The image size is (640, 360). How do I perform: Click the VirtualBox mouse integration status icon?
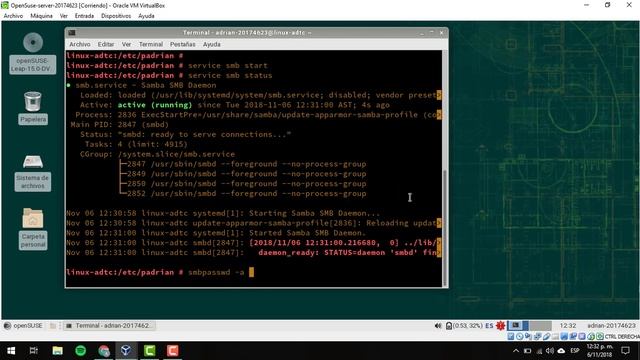pyautogui.click(x=591, y=336)
